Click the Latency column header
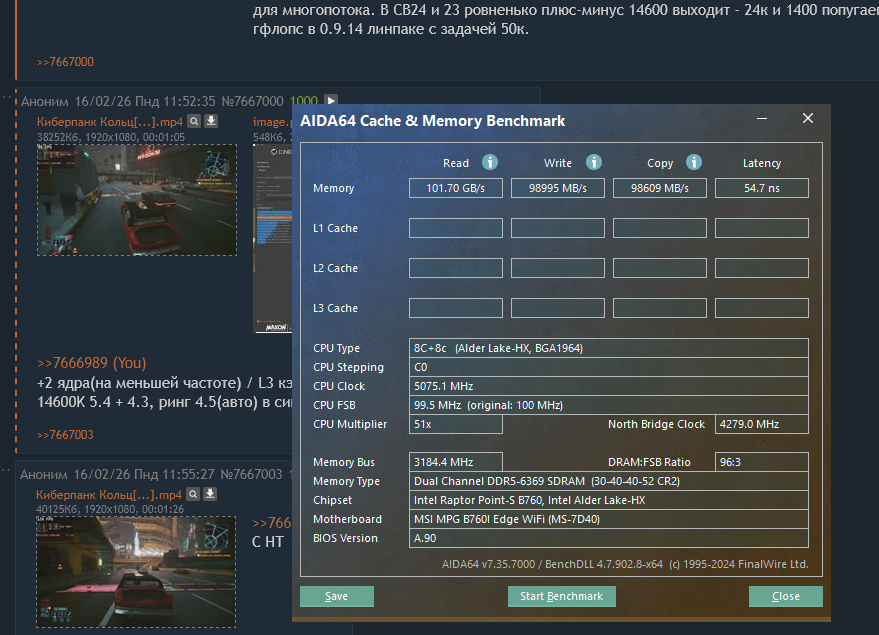 tap(762, 163)
